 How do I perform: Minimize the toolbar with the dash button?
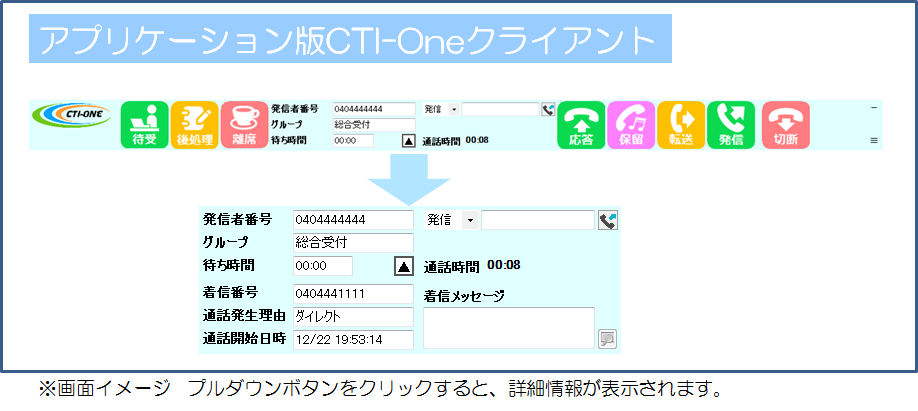click(x=874, y=108)
